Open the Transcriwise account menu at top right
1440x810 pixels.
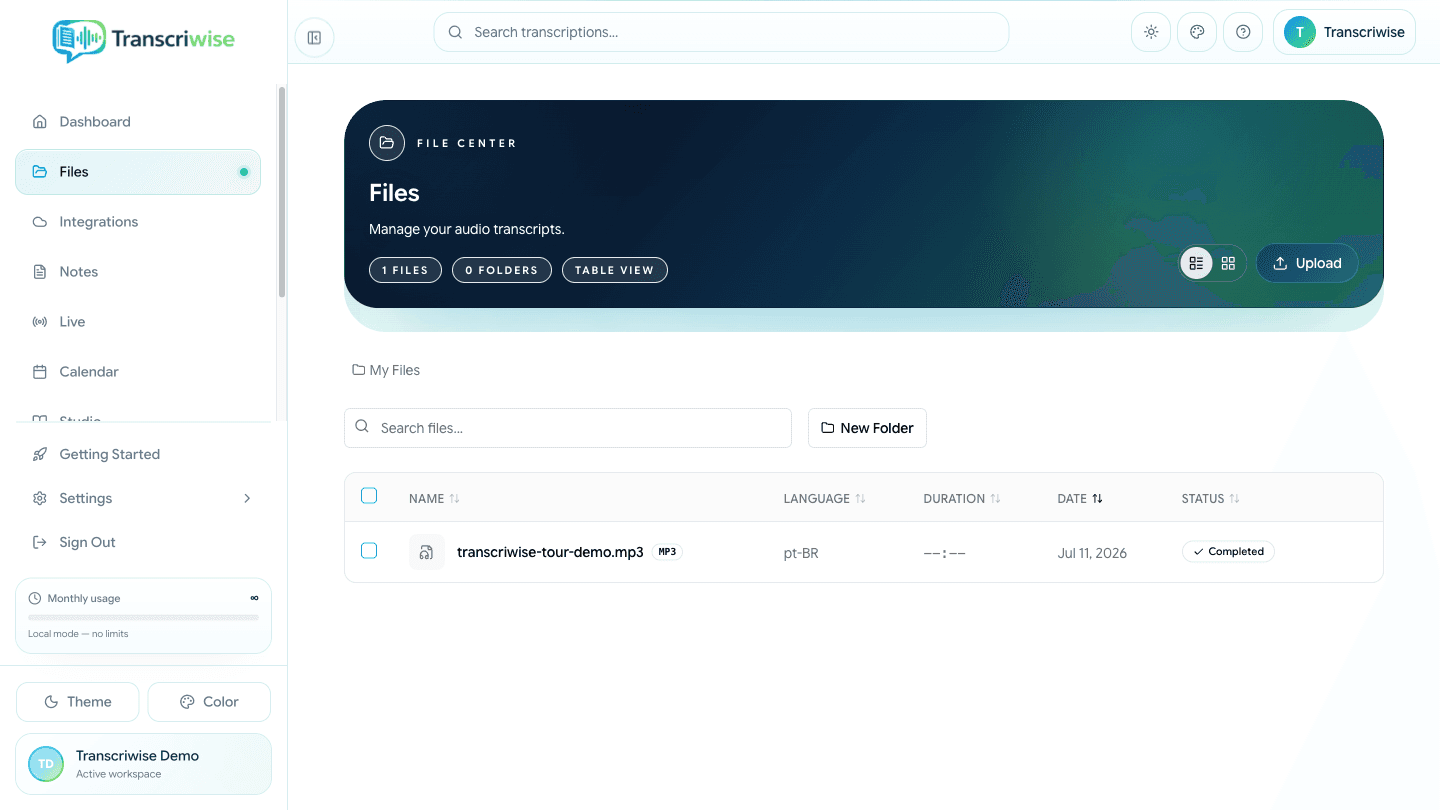[x=1344, y=32]
